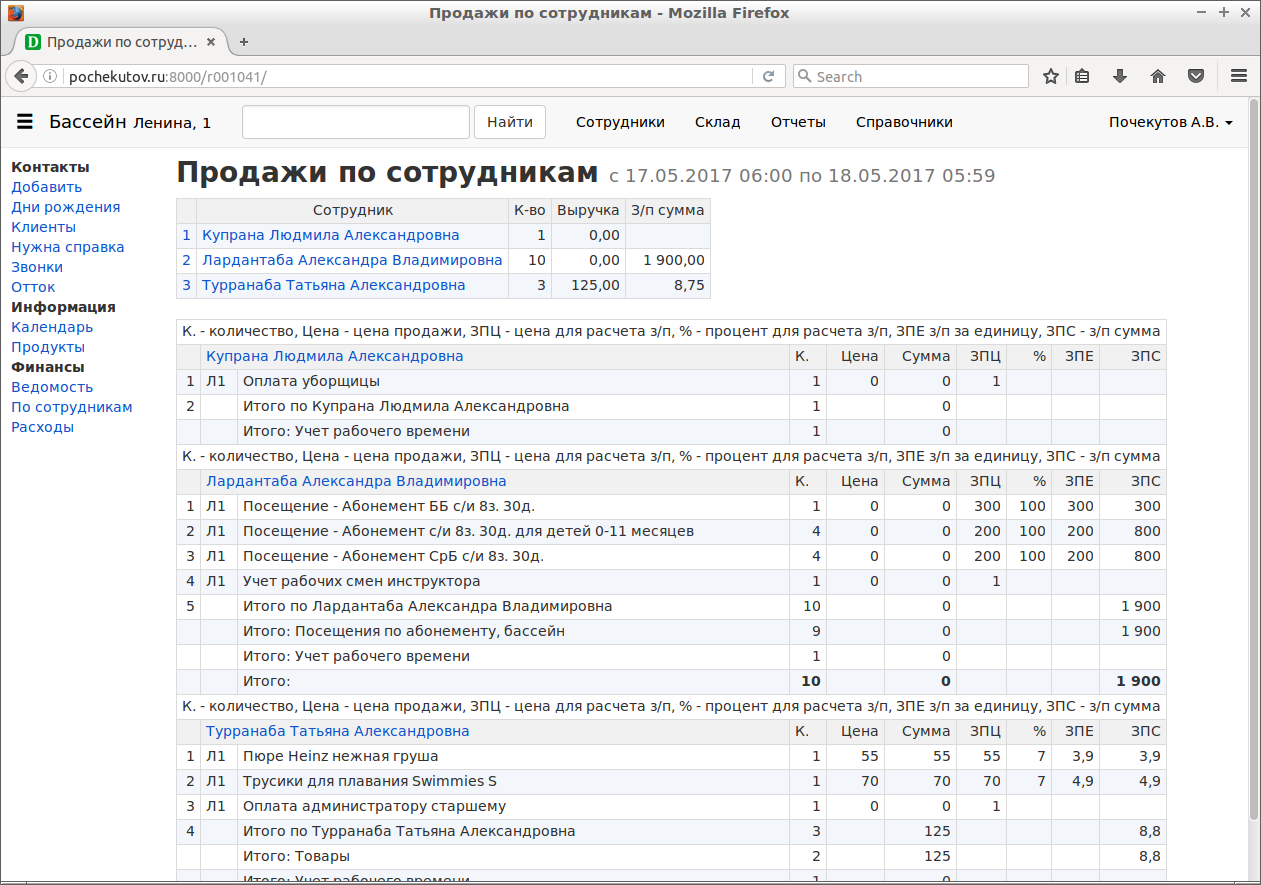Open a new tab with the plus icon

[243, 42]
